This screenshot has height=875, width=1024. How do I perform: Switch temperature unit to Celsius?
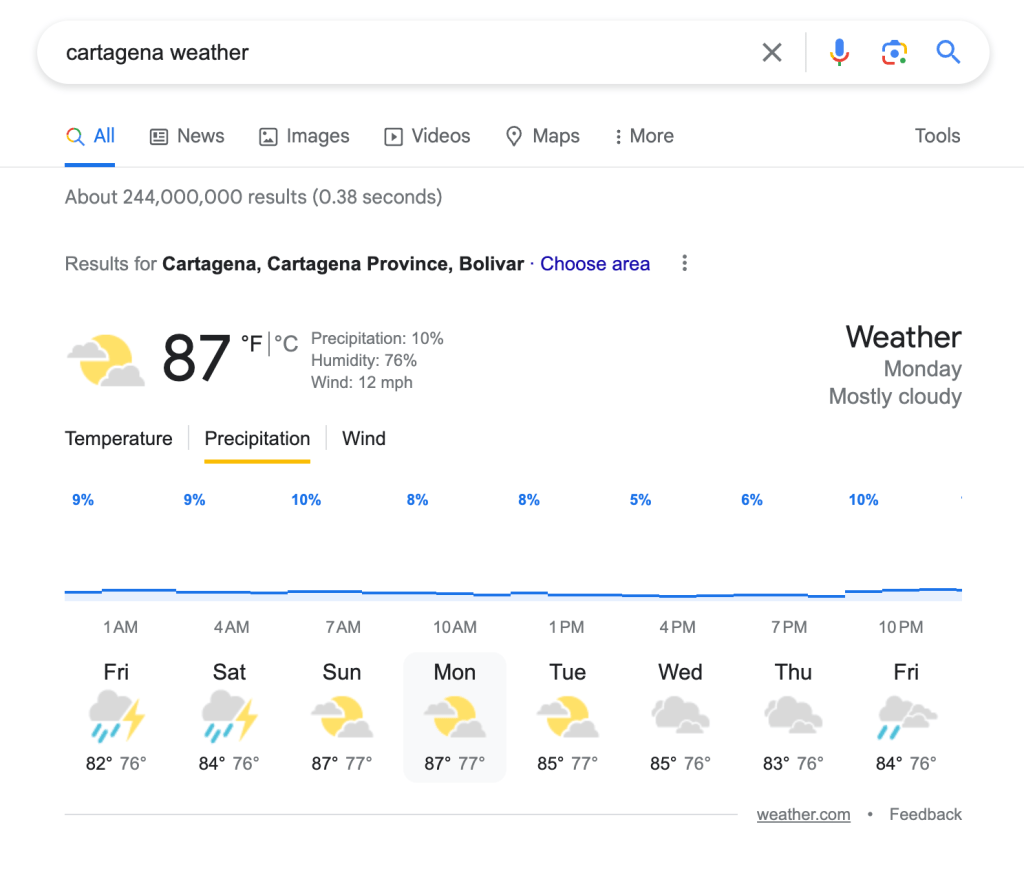coord(288,344)
